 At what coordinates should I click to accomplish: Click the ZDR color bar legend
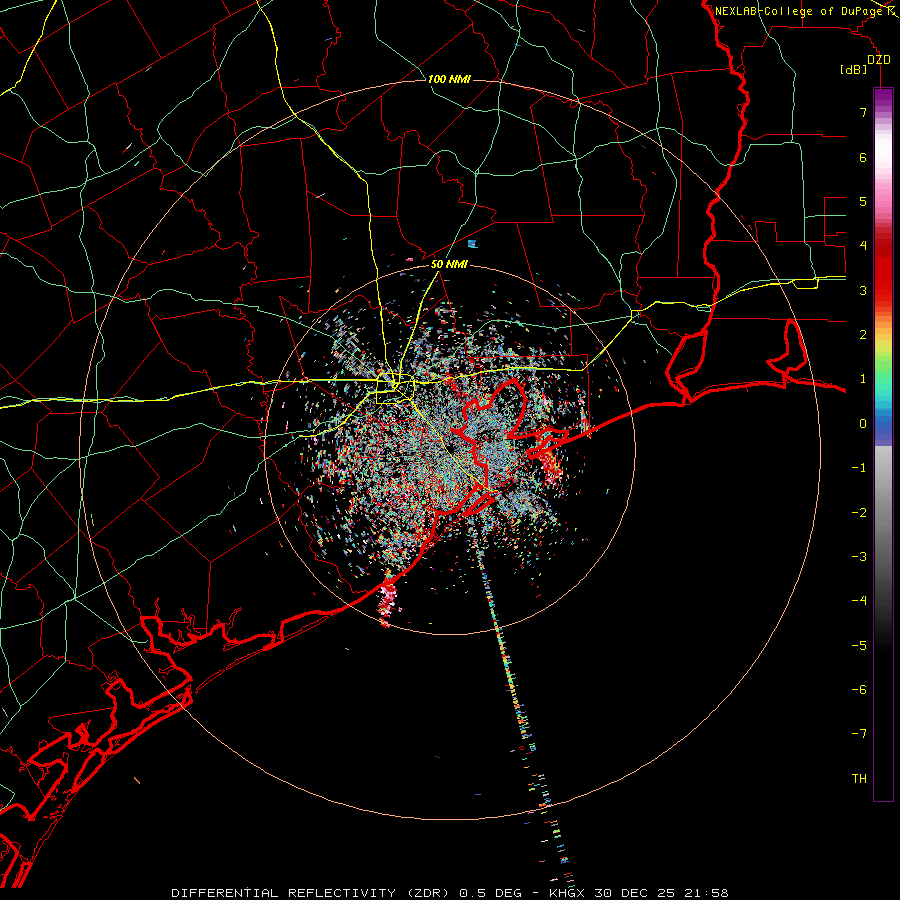coord(883,444)
